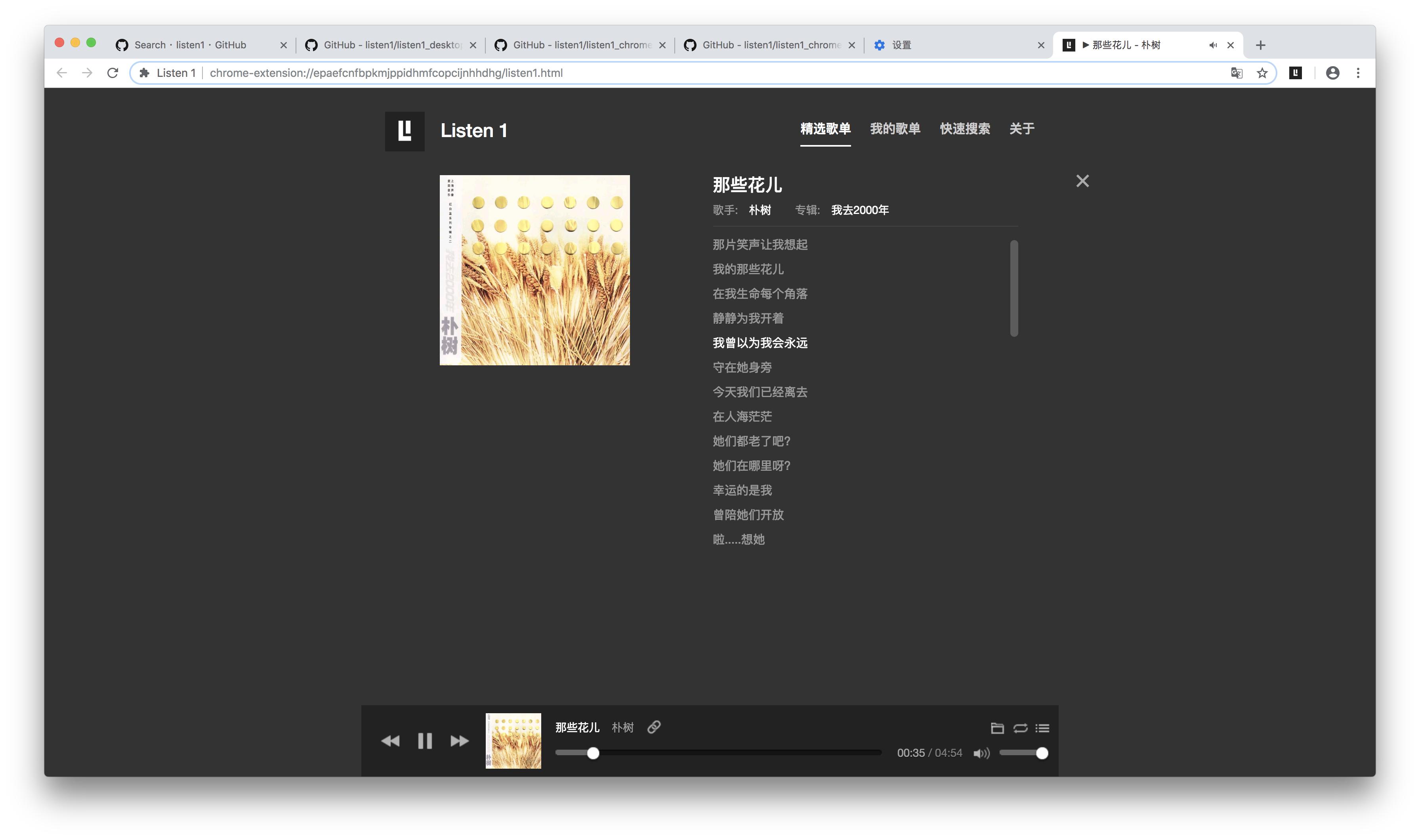Click the volume slider handle
Screen dimensions: 1420x840
point(1042,753)
